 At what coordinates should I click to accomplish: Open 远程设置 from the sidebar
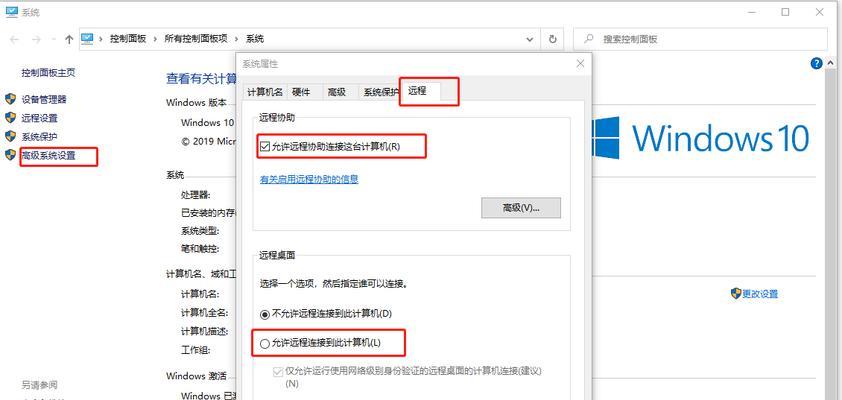tap(39, 118)
